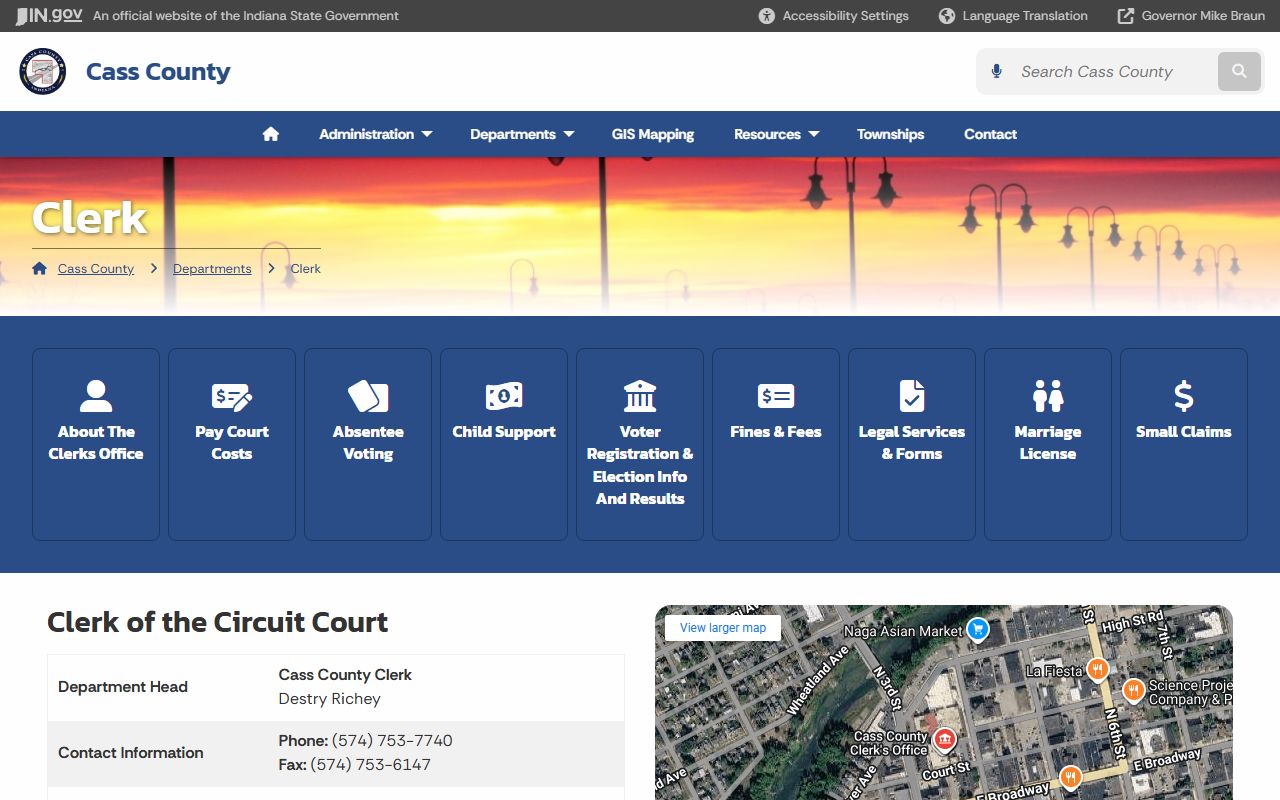Click Clerk of the Circuit Court heading

pos(218,622)
